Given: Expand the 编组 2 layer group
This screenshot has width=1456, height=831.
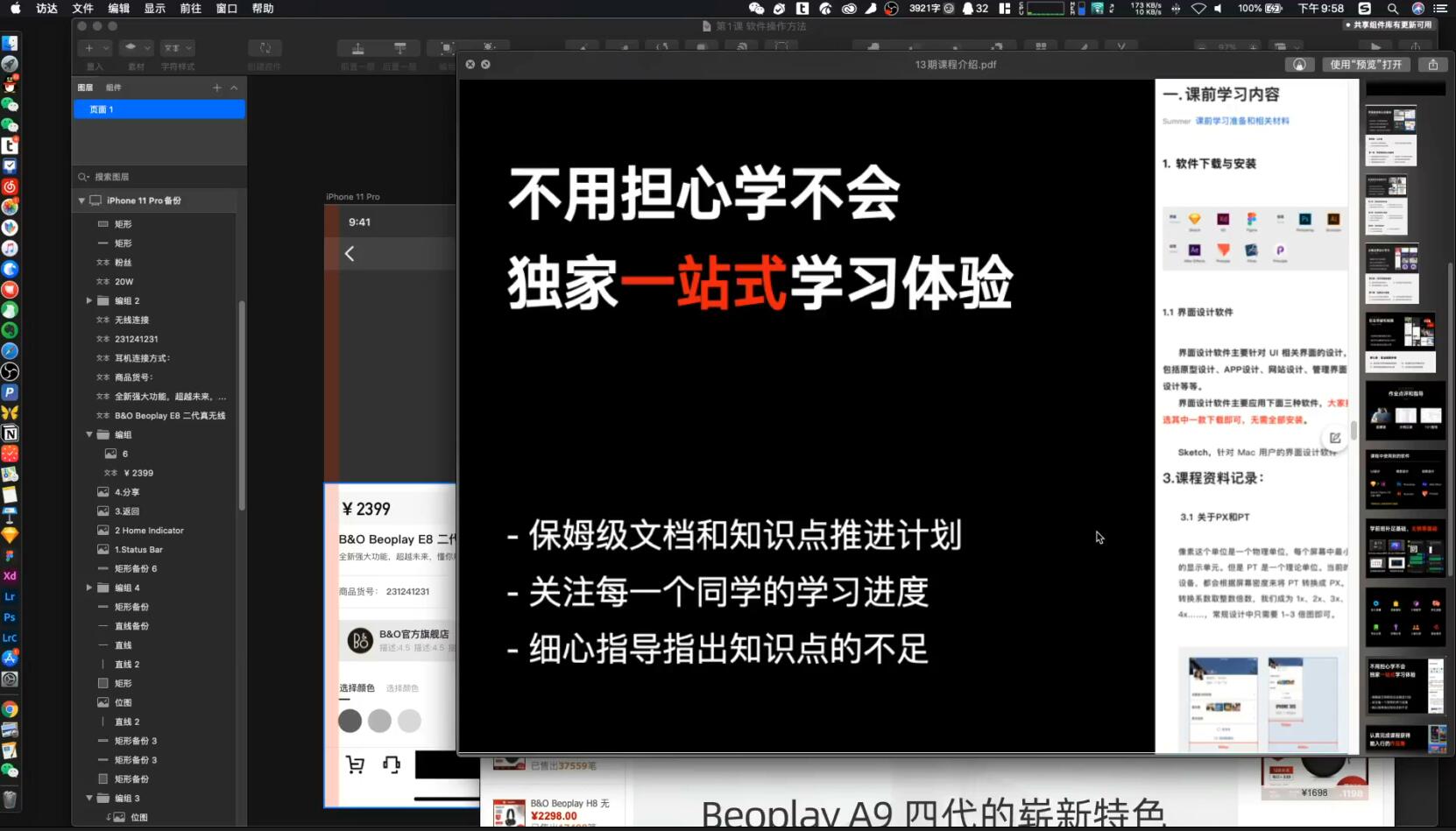Looking at the screenshot, I should [x=89, y=300].
